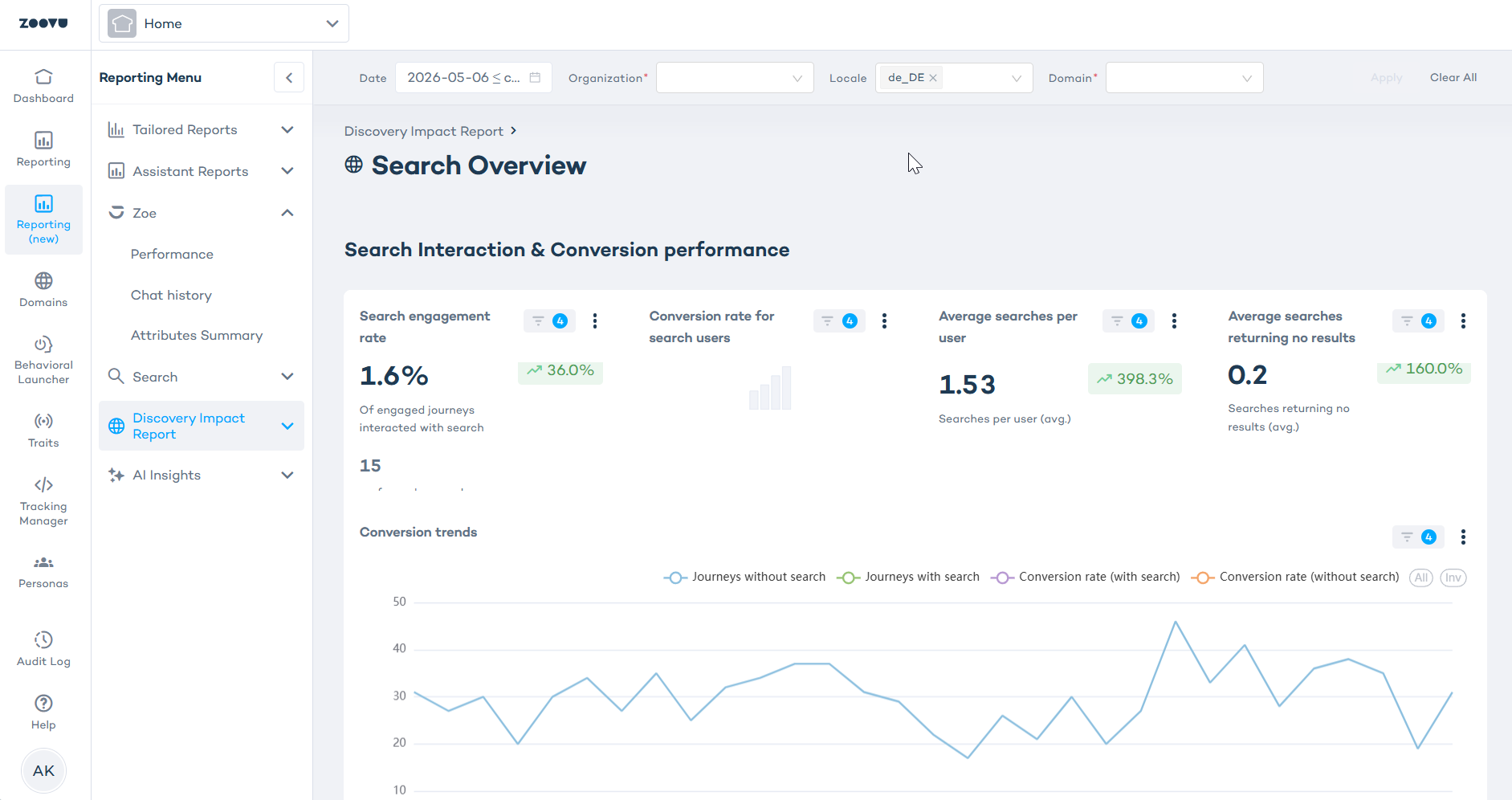Open more options for searches returning no results
Viewport: 1512px width, 800px height.
pyautogui.click(x=1464, y=321)
